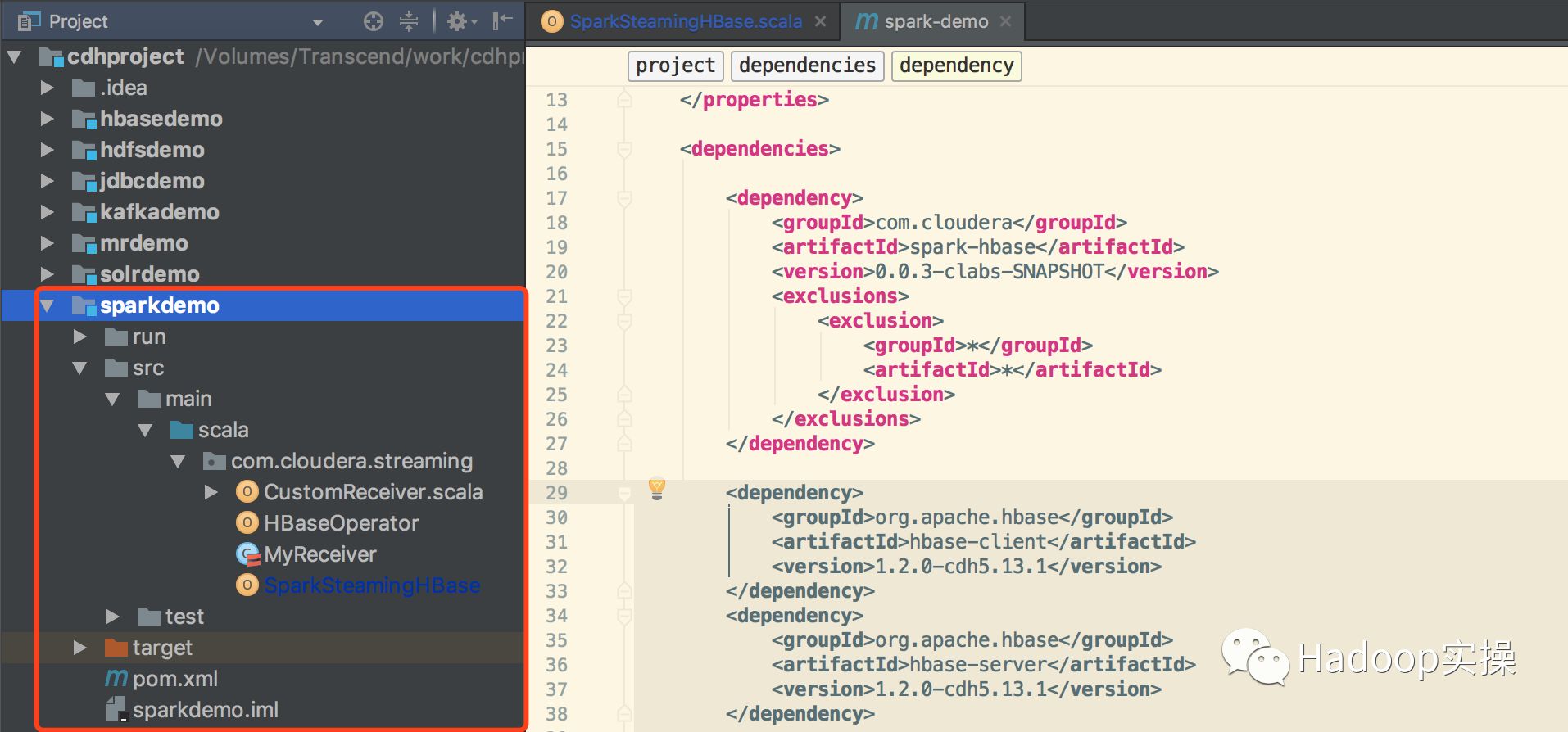This screenshot has height=732, width=1568.
Task: Open the Project panel settings gear
Action: tap(462, 21)
